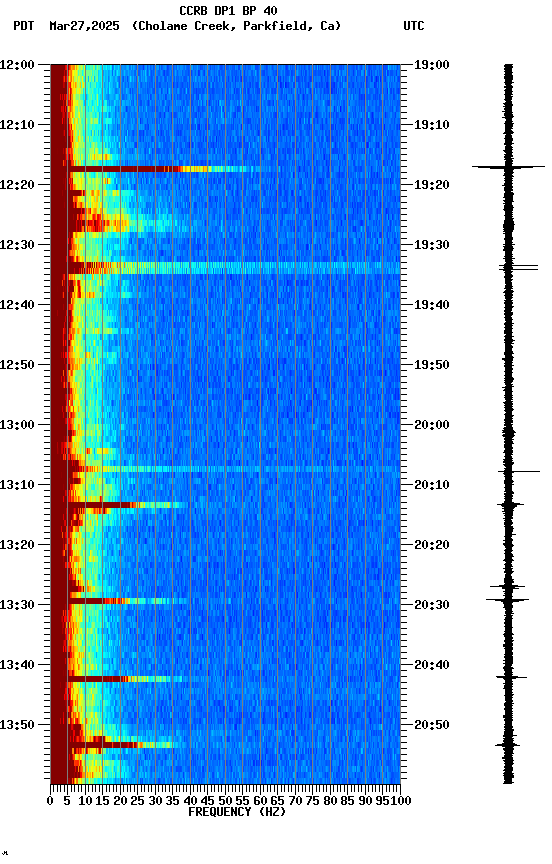This screenshot has height=864, width=552.
Task: Click the 'PDT' timezone label
Action: pyautogui.click(x=24, y=26)
